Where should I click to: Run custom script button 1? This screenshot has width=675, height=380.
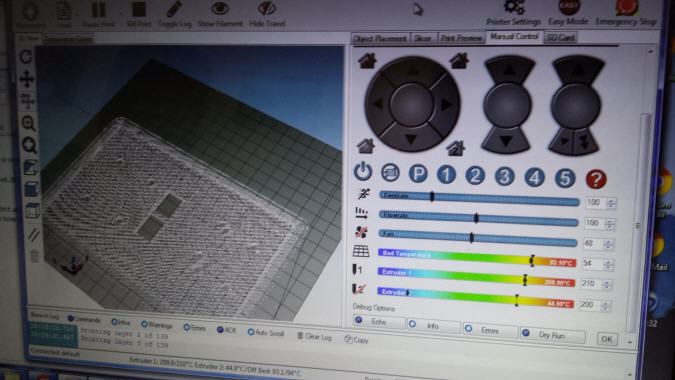pos(446,175)
